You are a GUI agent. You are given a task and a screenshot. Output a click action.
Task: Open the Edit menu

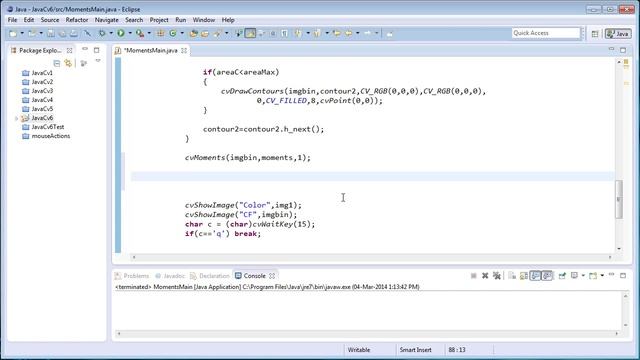[29, 20]
